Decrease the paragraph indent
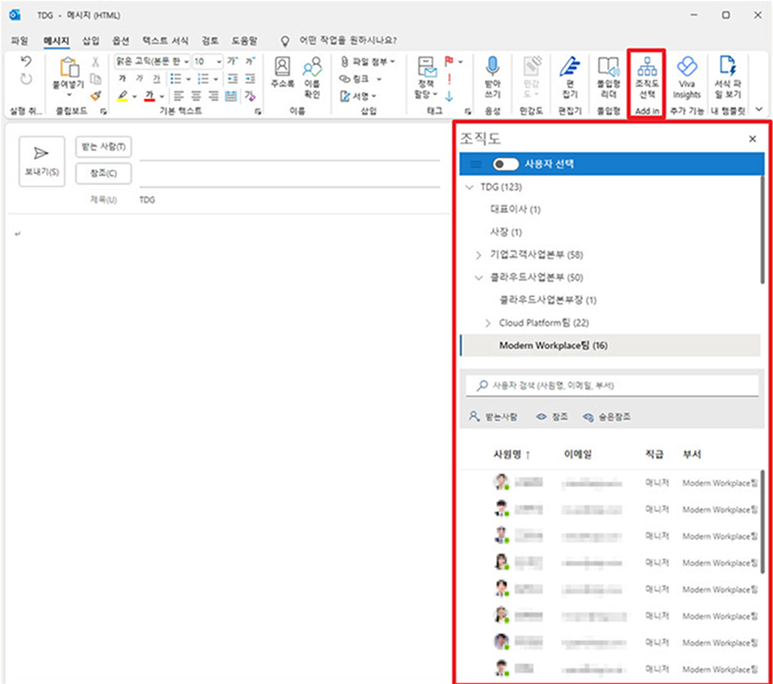Screen dimensions: 773x684 pyautogui.click(x=233, y=78)
